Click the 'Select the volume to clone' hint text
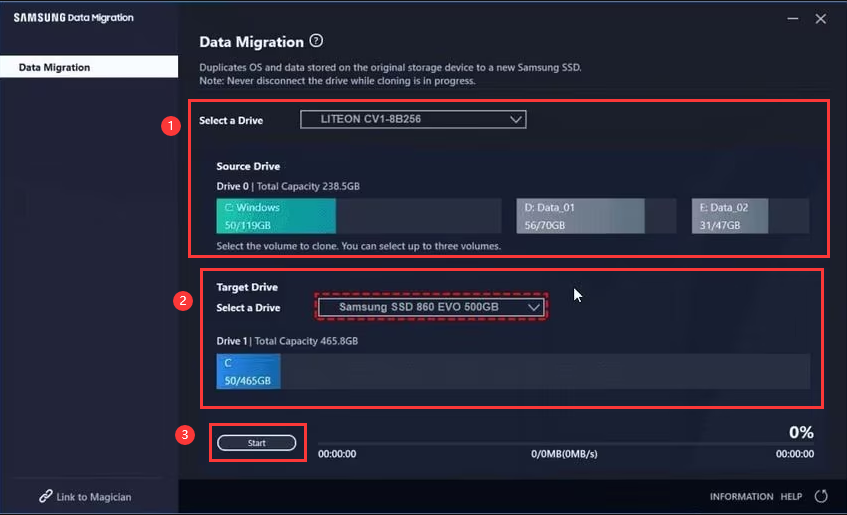The width and height of the screenshot is (847, 515). [x=359, y=246]
